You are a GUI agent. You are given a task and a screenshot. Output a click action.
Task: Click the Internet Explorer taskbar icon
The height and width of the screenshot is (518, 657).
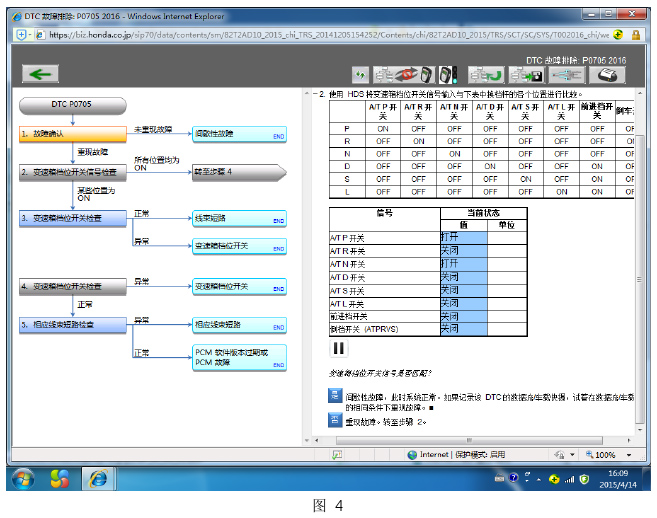coord(98,479)
